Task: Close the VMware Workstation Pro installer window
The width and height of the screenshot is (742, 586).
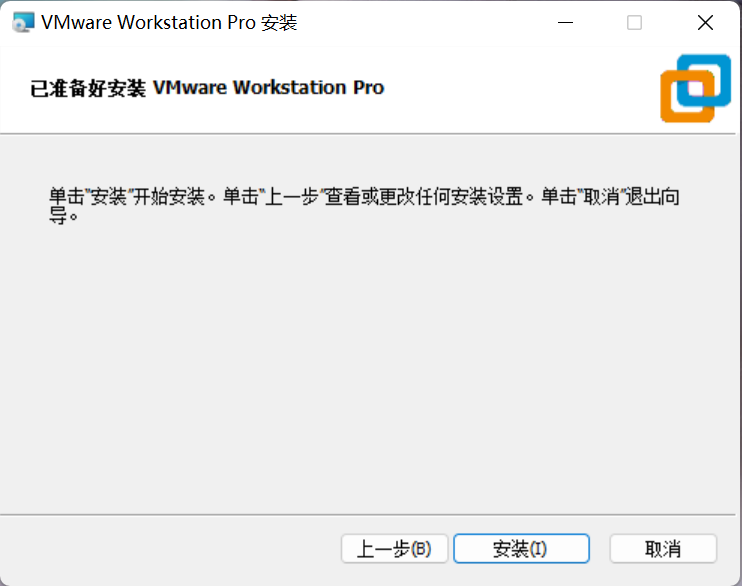Action: click(x=705, y=23)
